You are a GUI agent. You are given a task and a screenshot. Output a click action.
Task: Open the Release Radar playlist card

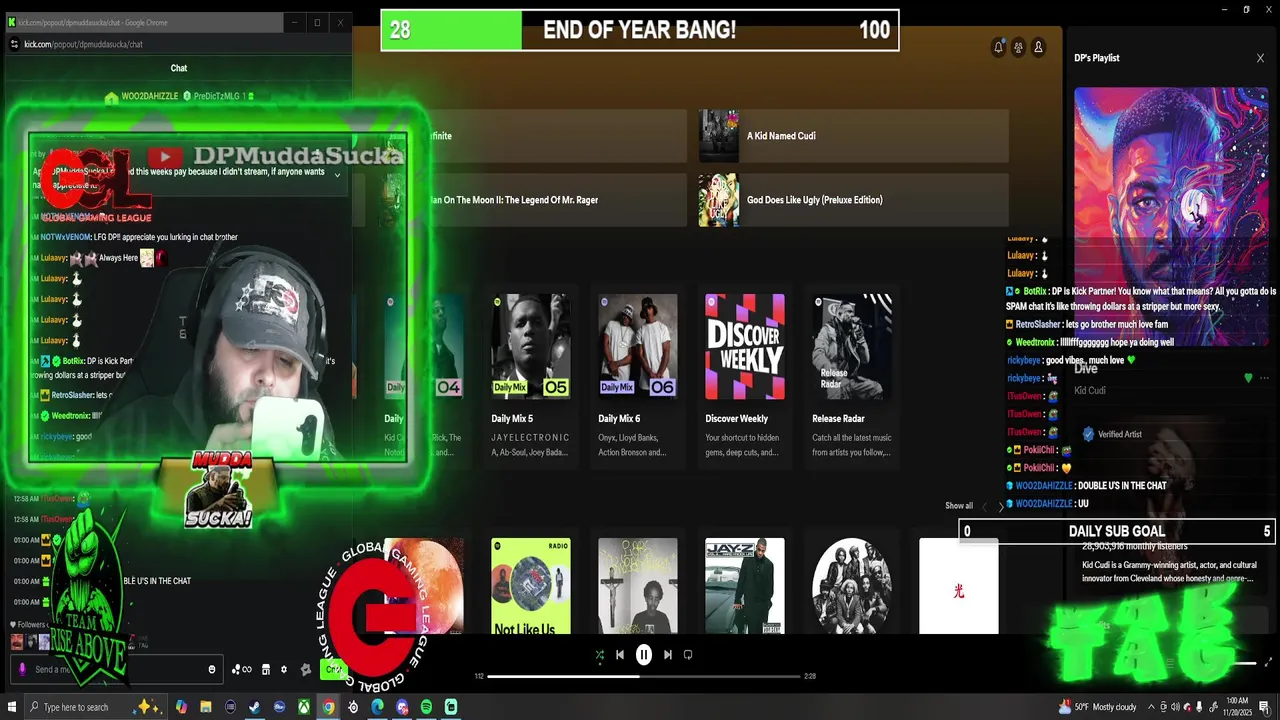852,376
